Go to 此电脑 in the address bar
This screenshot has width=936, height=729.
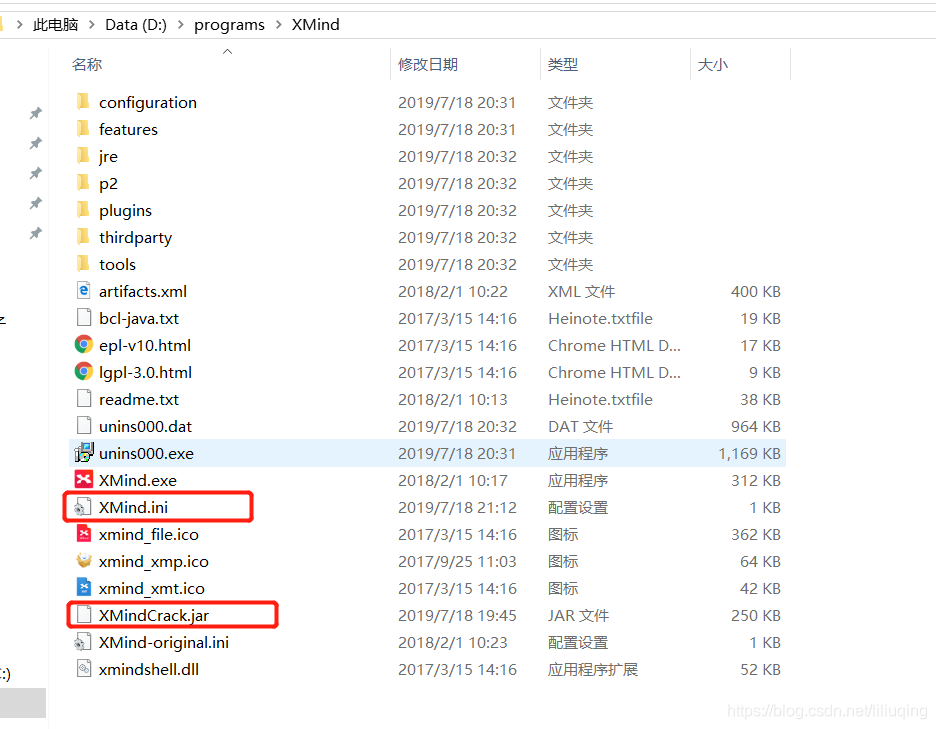56,24
